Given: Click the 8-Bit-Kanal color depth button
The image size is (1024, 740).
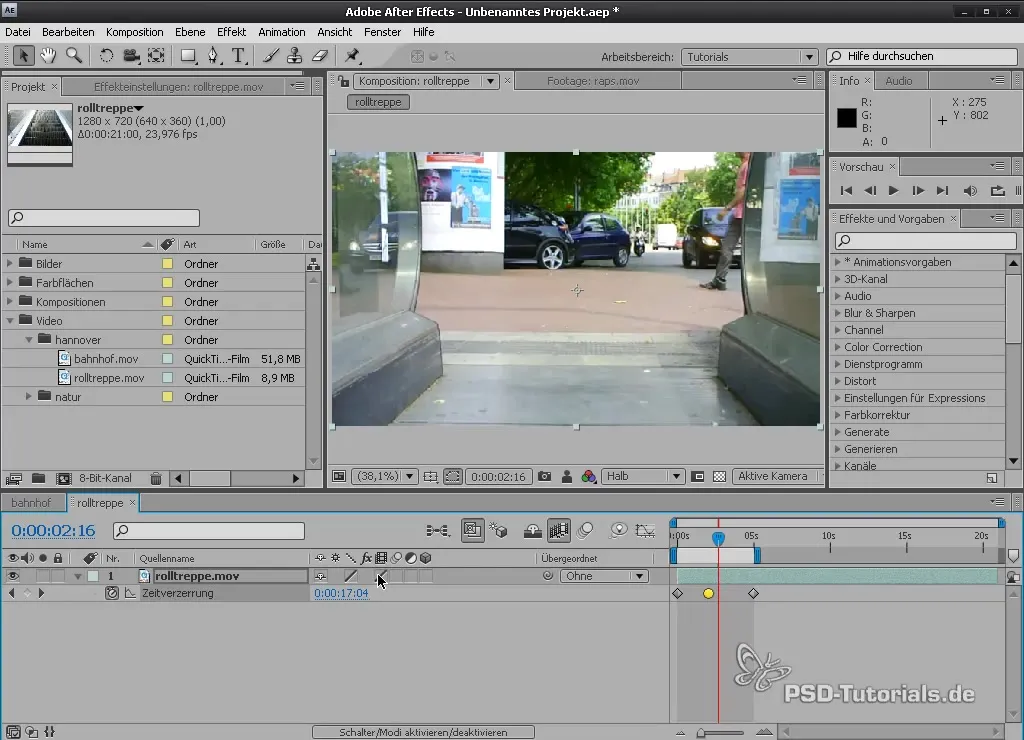Looking at the screenshot, I should point(105,478).
